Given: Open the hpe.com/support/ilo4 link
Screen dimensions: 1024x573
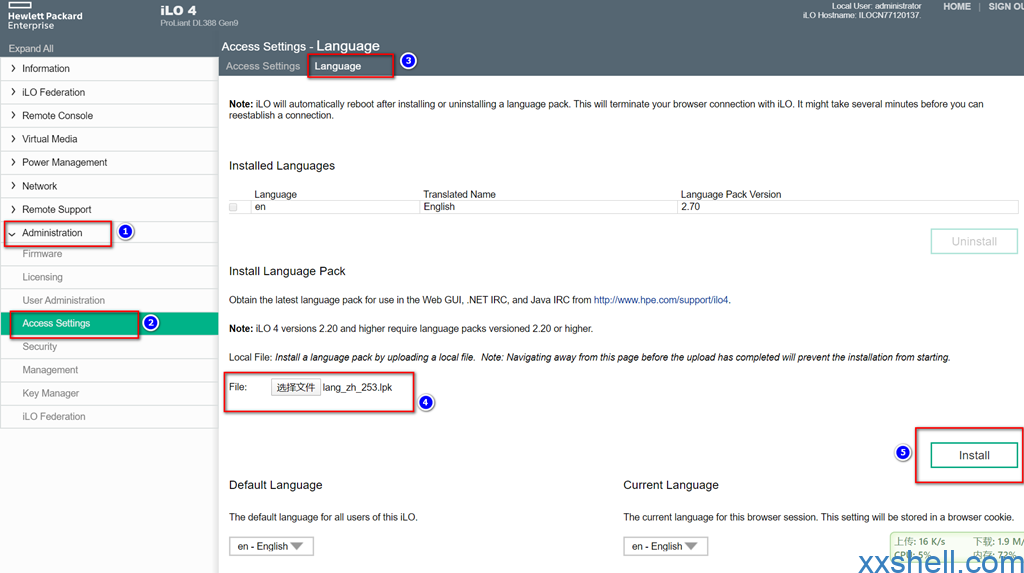Looking at the screenshot, I should (x=661, y=300).
